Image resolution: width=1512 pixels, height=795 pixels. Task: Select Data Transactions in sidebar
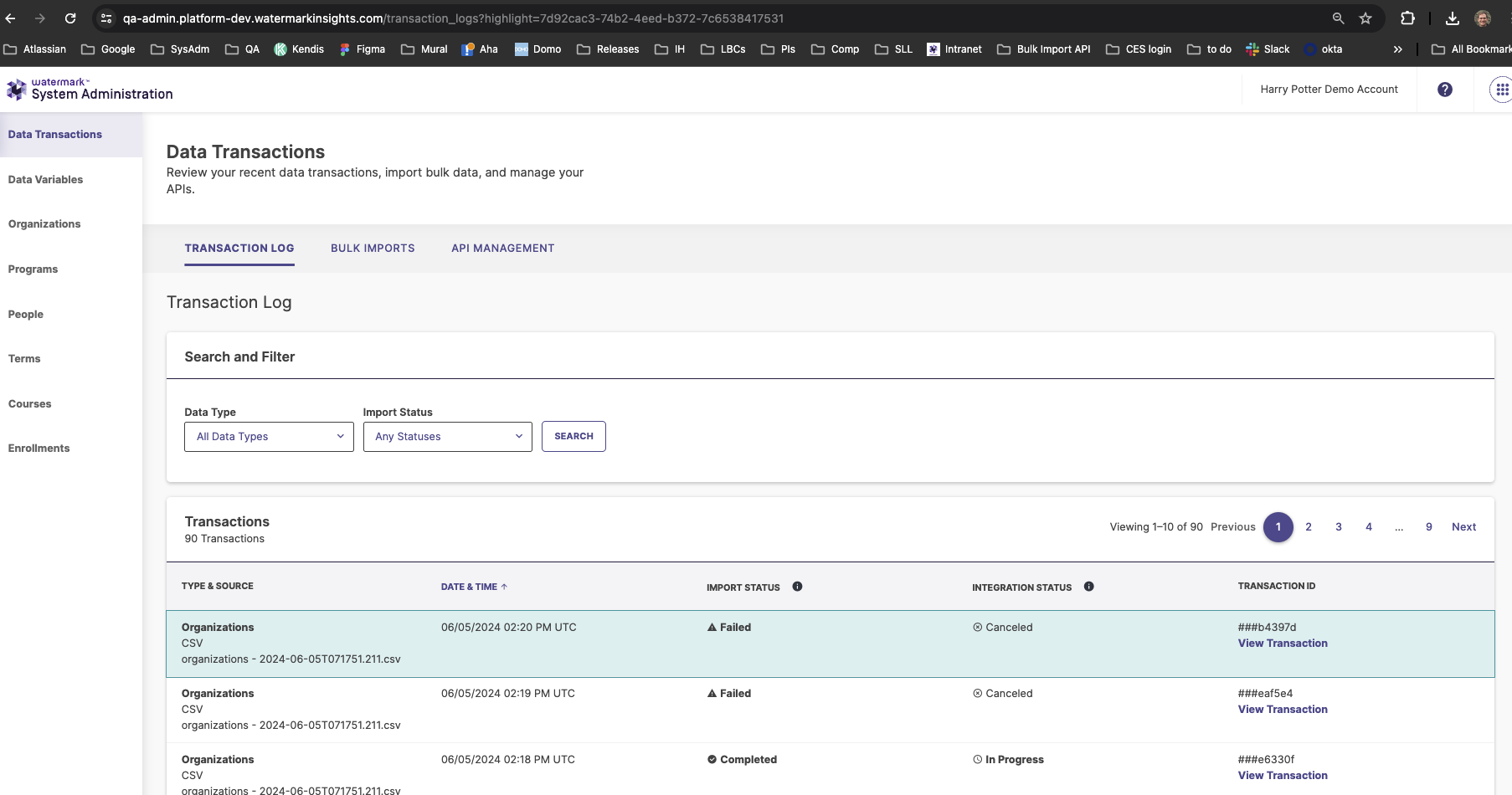71,135
